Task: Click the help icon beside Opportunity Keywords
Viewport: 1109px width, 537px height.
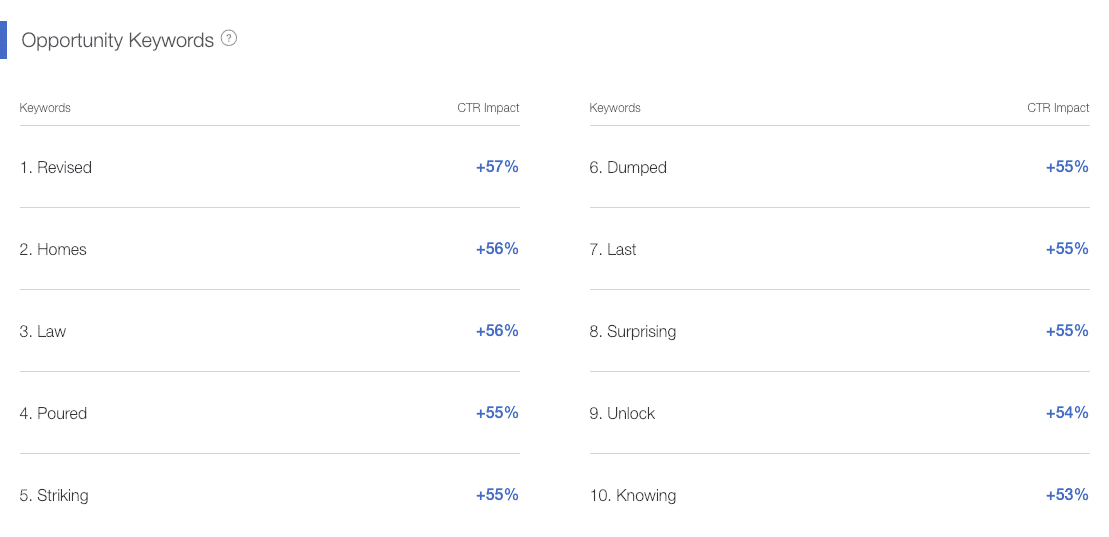Action: (228, 39)
